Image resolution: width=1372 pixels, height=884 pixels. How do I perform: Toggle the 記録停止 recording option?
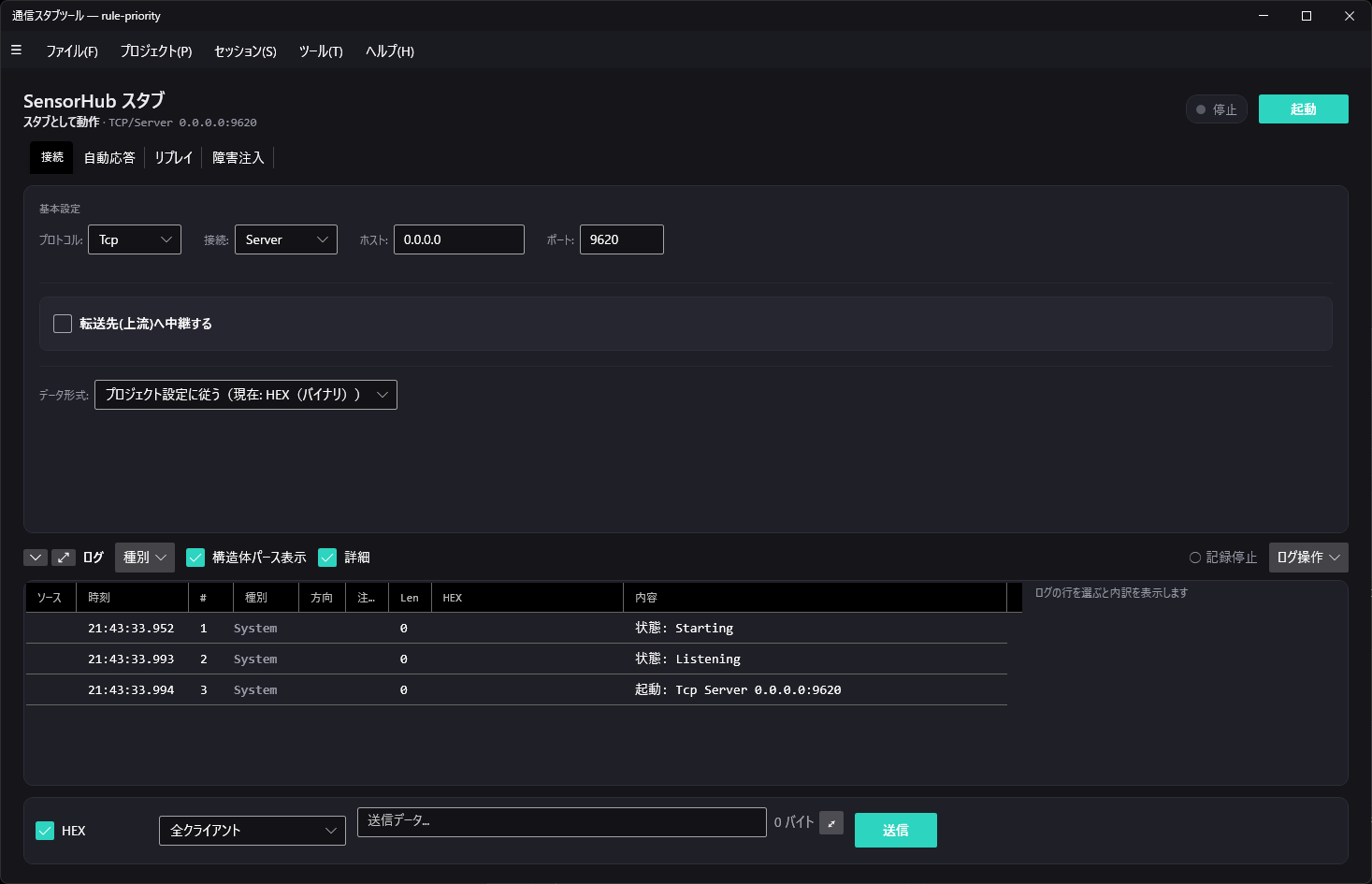tap(1223, 558)
